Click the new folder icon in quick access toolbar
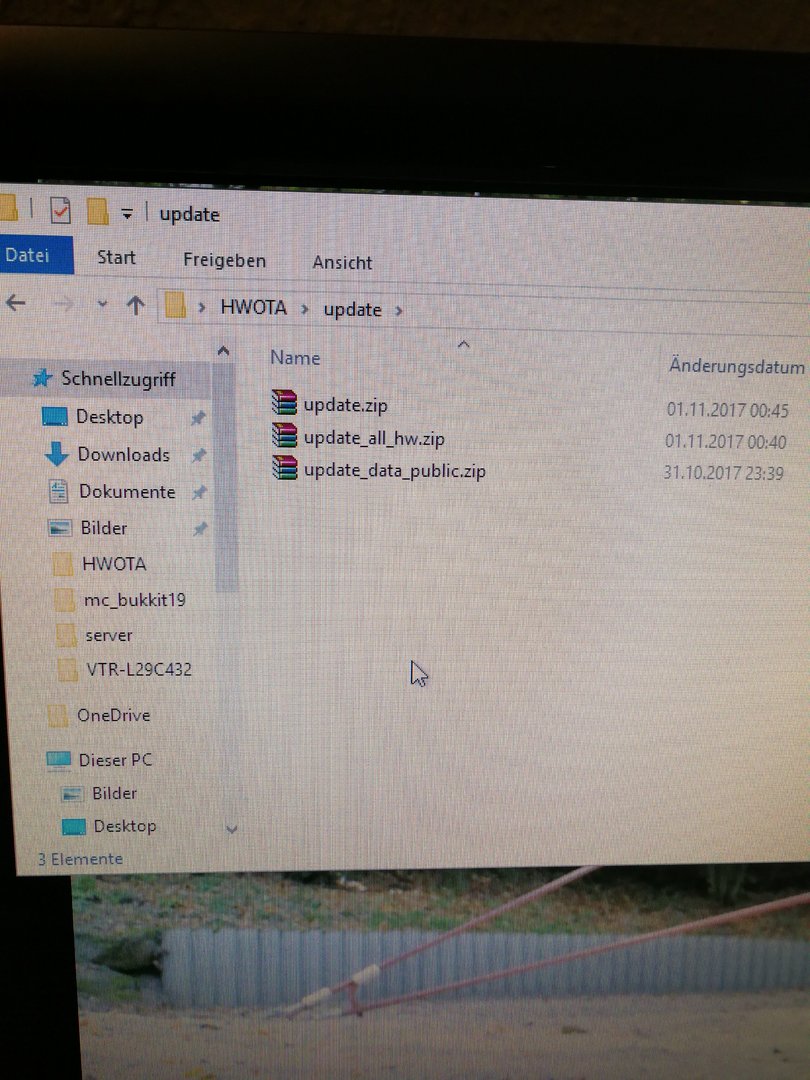 pyautogui.click(x=98, y=212)
